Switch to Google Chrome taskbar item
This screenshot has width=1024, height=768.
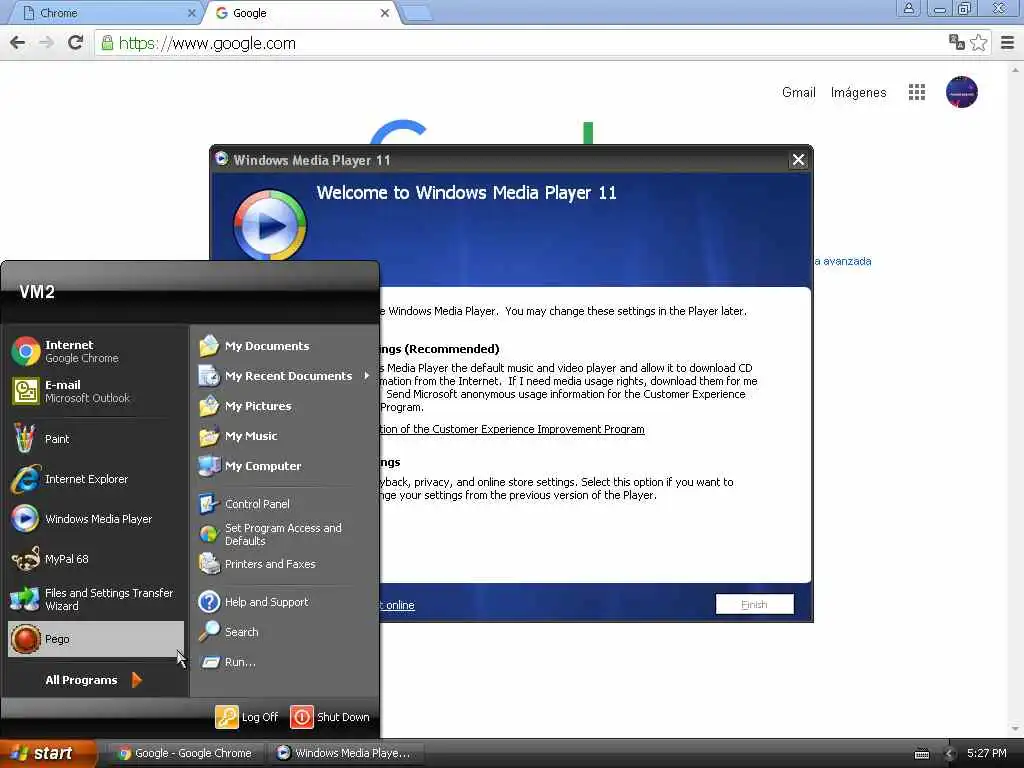click(x=185, y=753)
